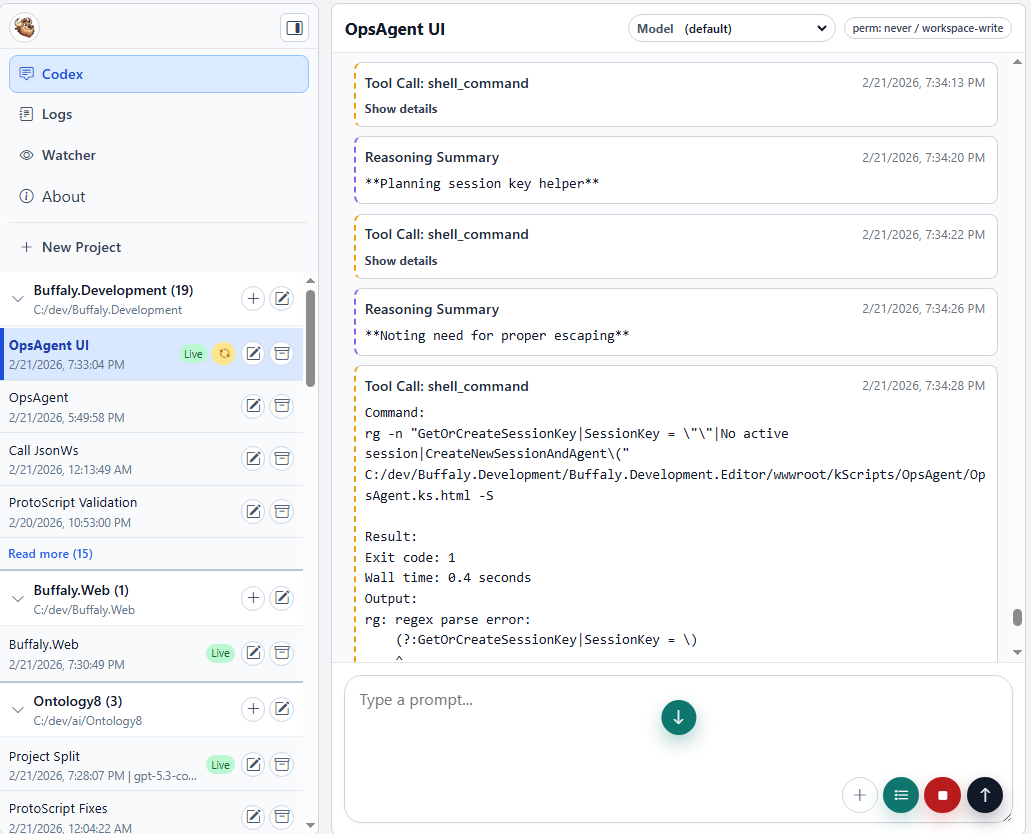The height and width of the screenshot is (834, 1031).
Task: Click the Read more (15) link
Action: pyautogui.click(x=50, y=553)
